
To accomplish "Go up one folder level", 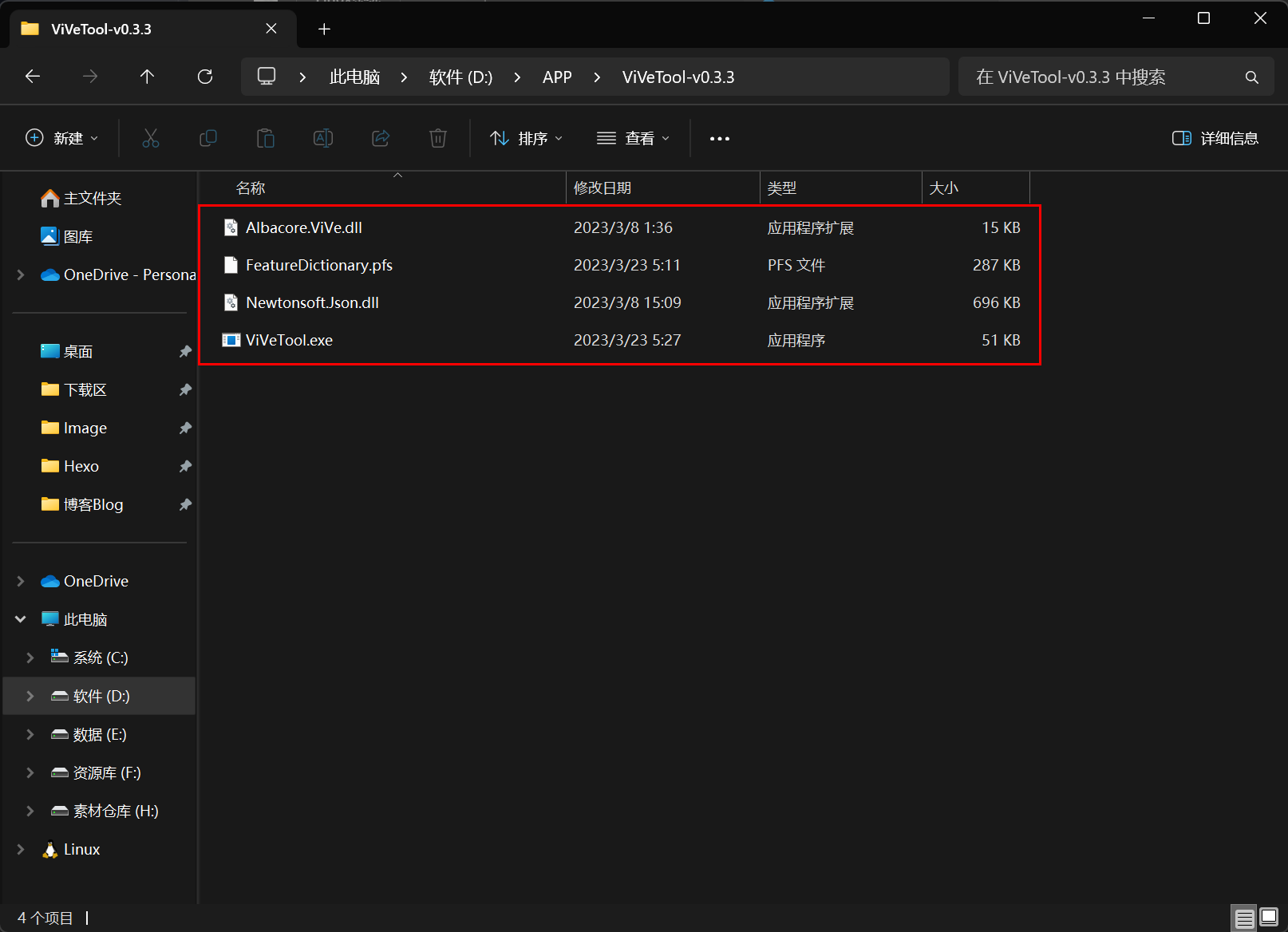I will pos(147,77).
